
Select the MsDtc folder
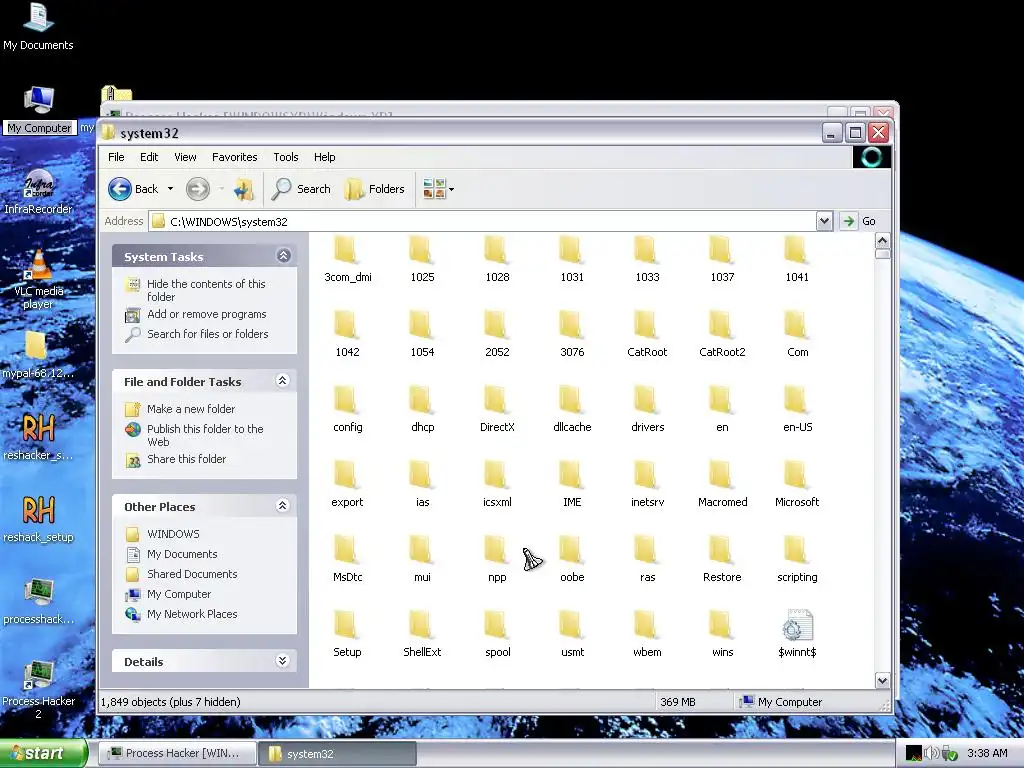pos(347,560)
